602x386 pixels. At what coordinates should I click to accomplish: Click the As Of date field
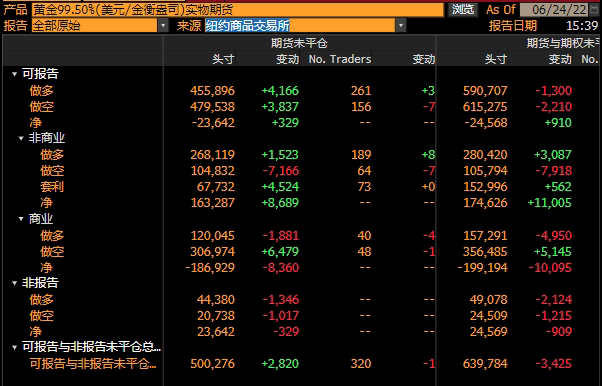(x=554, y=9)
